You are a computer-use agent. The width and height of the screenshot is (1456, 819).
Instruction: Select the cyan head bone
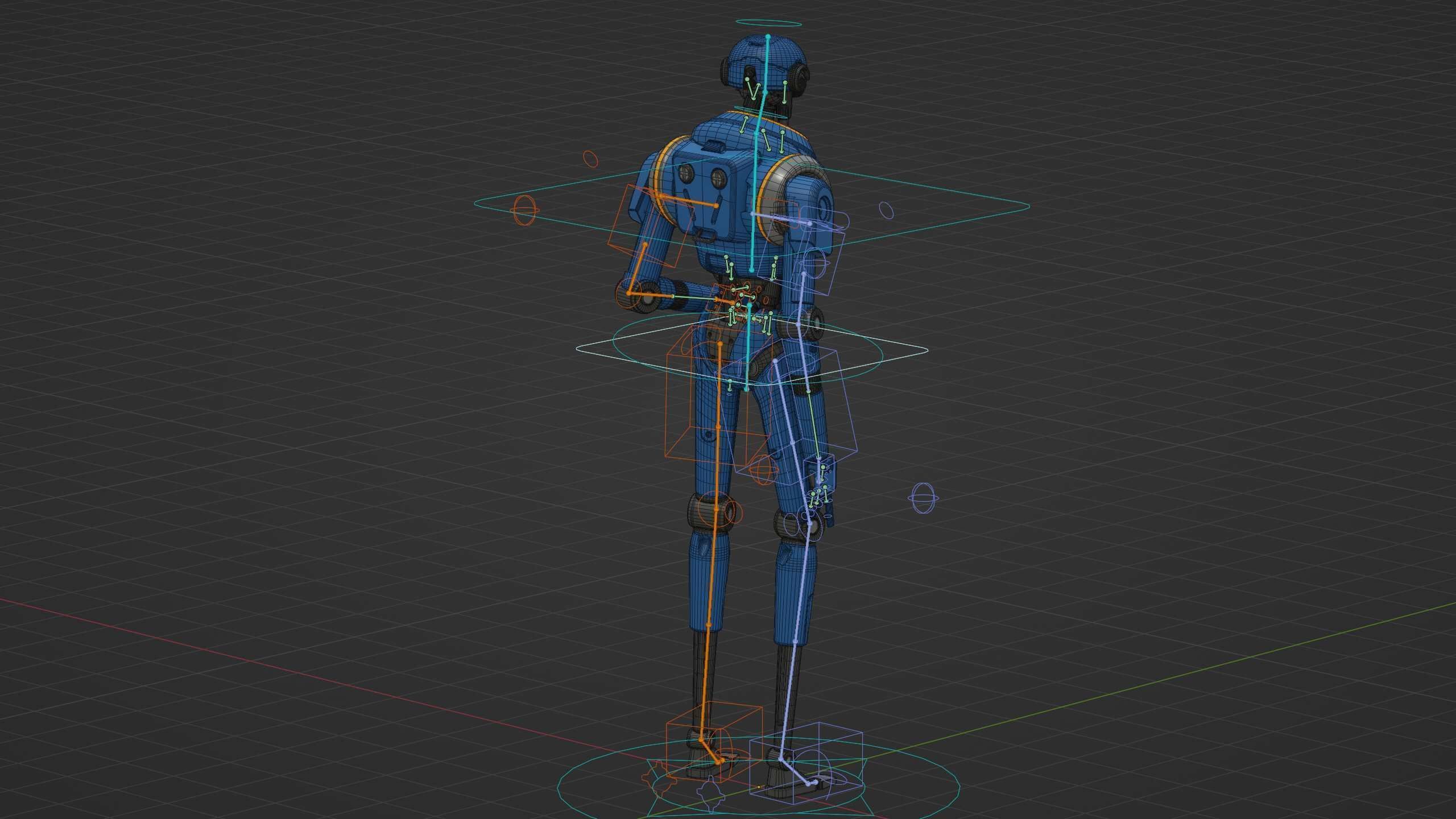click(766, 64)
